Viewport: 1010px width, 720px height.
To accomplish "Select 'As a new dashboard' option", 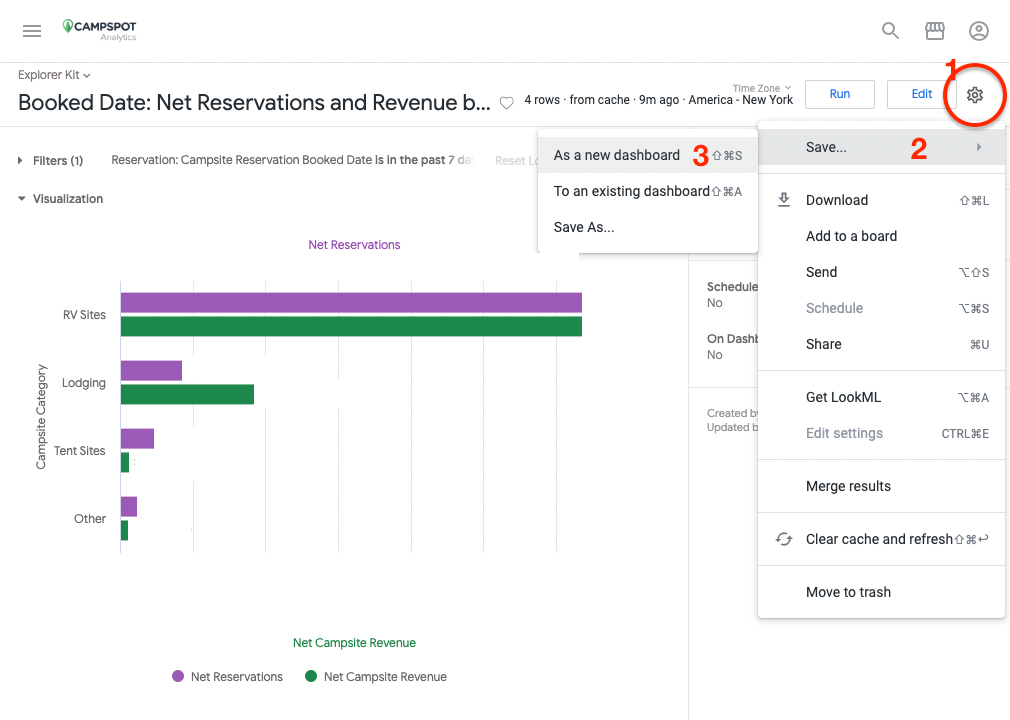I will (x=616, y=155).
